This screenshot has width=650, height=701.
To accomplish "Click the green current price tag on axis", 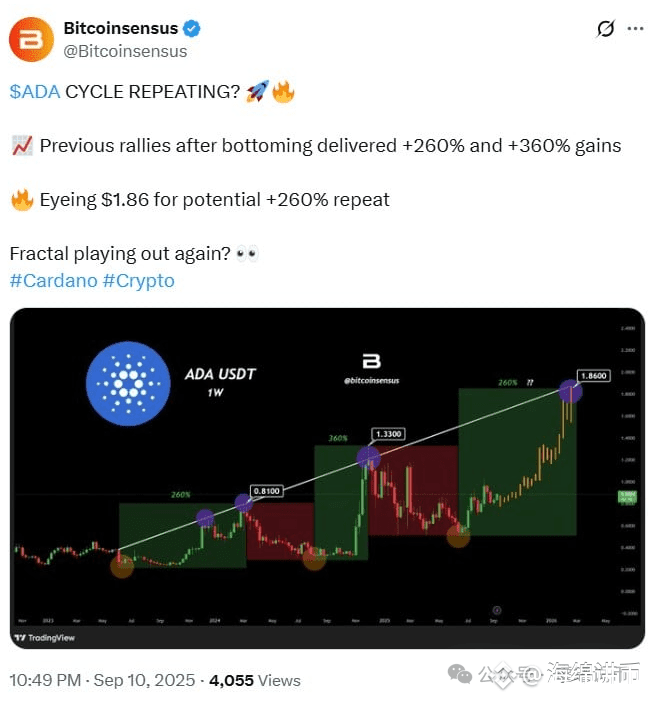I will point(627,497).
